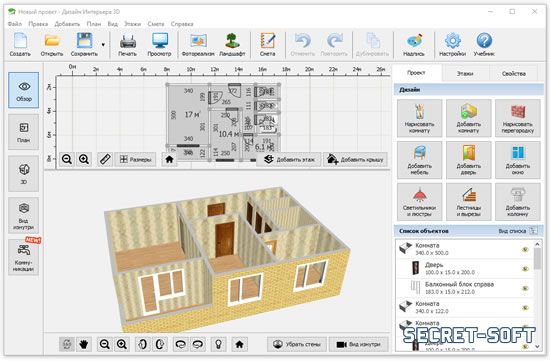The image size is (550, 361).
Task: Print using the Печать printer icon
Action: coord(127,44)
